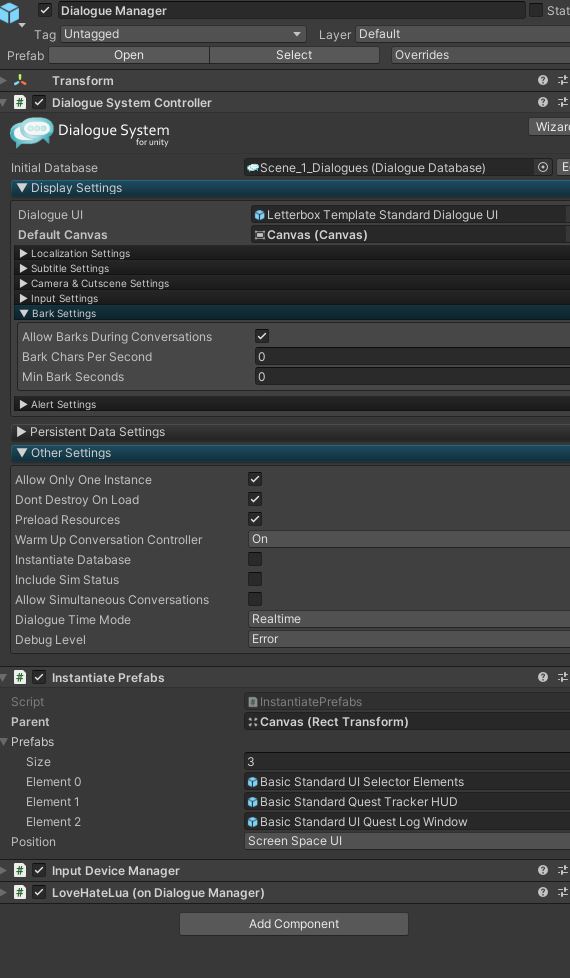570x978 pixels.
Task: Open Warm Up Conversation Controller dropdown
Action: [408, 539]
